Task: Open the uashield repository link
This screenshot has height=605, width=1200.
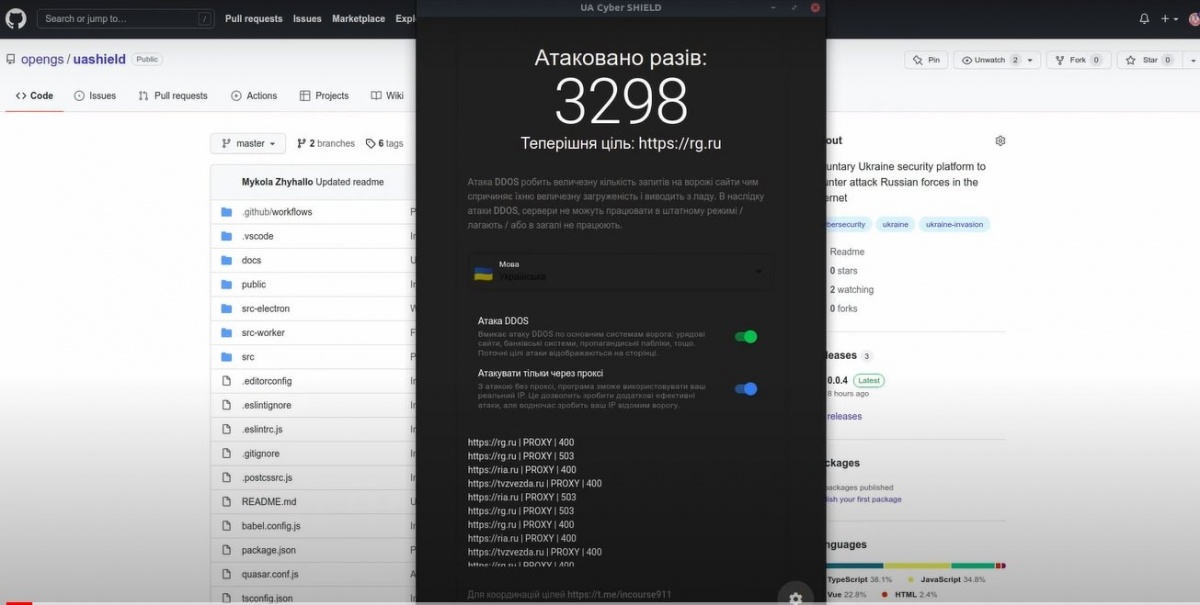Action: tap(100, 59)
